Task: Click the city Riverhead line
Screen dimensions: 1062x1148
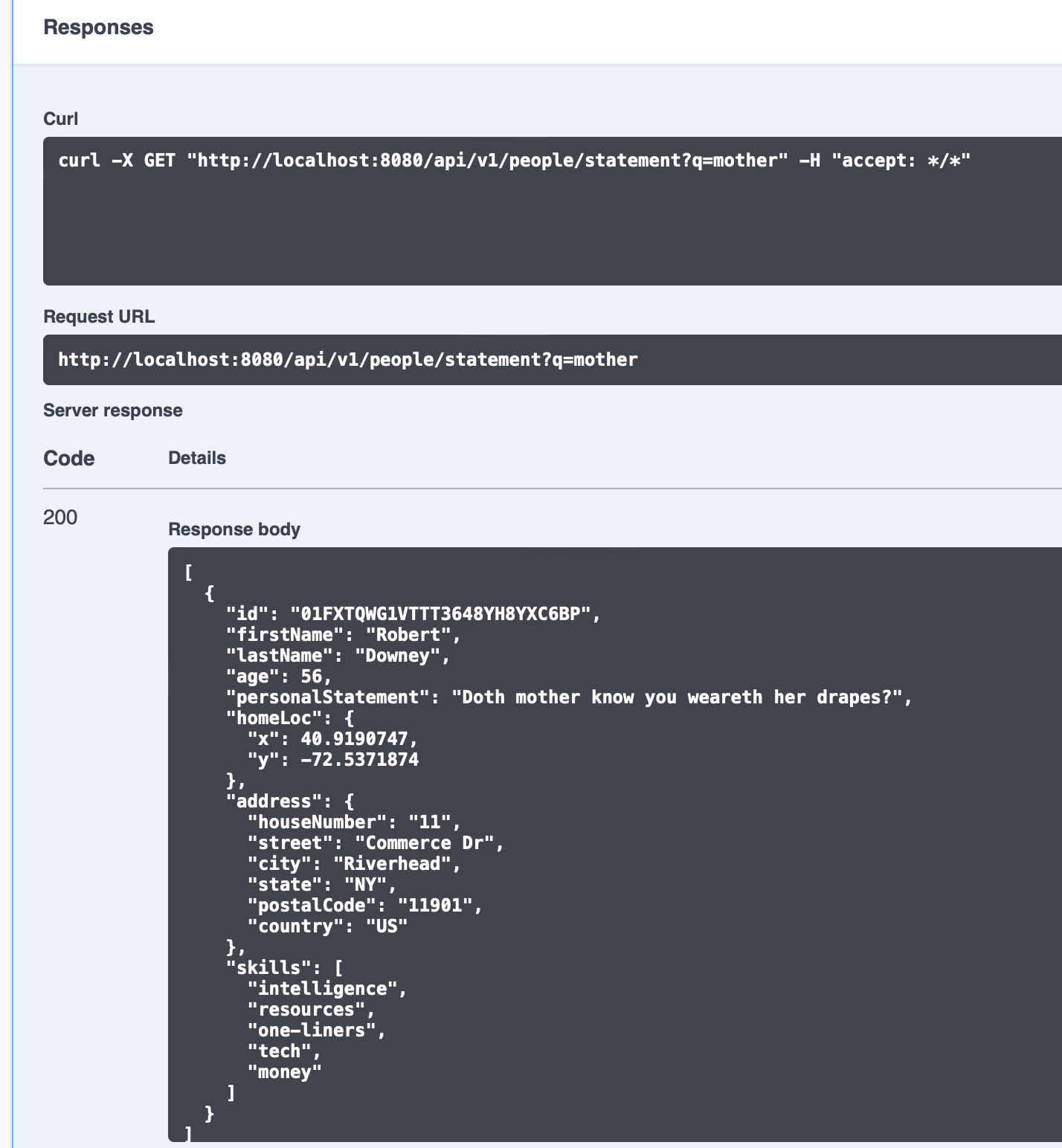Action: click(x=354, y=864)
